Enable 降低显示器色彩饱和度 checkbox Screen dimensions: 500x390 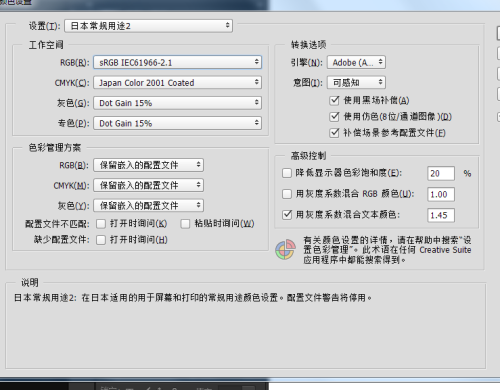pos(287,173)
